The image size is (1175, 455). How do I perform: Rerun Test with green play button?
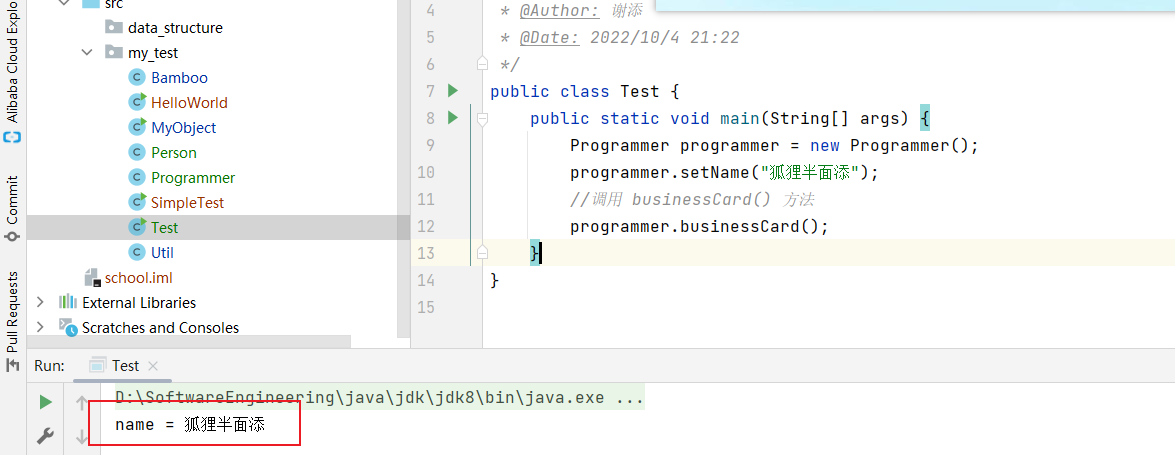click(46, 403)
